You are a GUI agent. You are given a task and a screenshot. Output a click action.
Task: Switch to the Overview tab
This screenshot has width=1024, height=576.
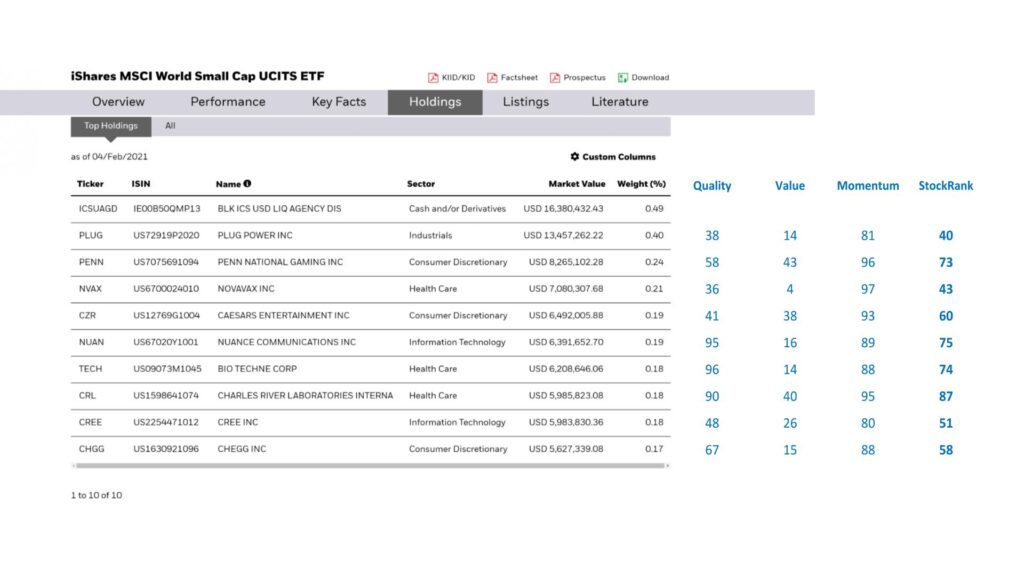click(x=118, y=102)
